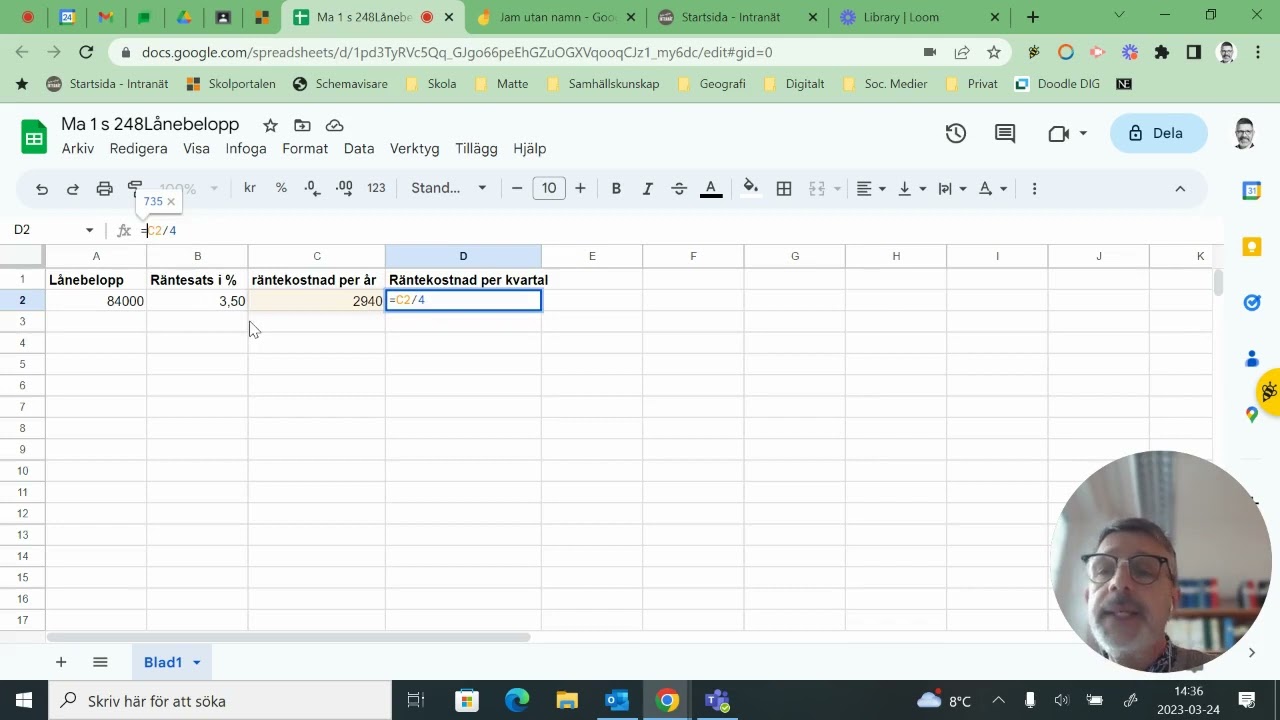Open Maps in the side panel
The width and height of the screenshot is (1280, 720).
[x=1251, y=414]
